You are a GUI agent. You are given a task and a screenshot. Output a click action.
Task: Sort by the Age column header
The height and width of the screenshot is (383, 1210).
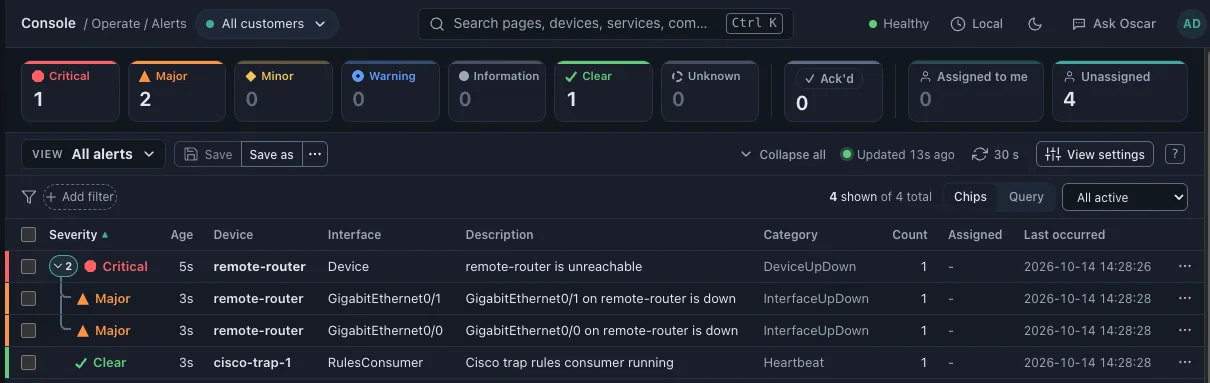pyautogui.click(x=181, y=235)
